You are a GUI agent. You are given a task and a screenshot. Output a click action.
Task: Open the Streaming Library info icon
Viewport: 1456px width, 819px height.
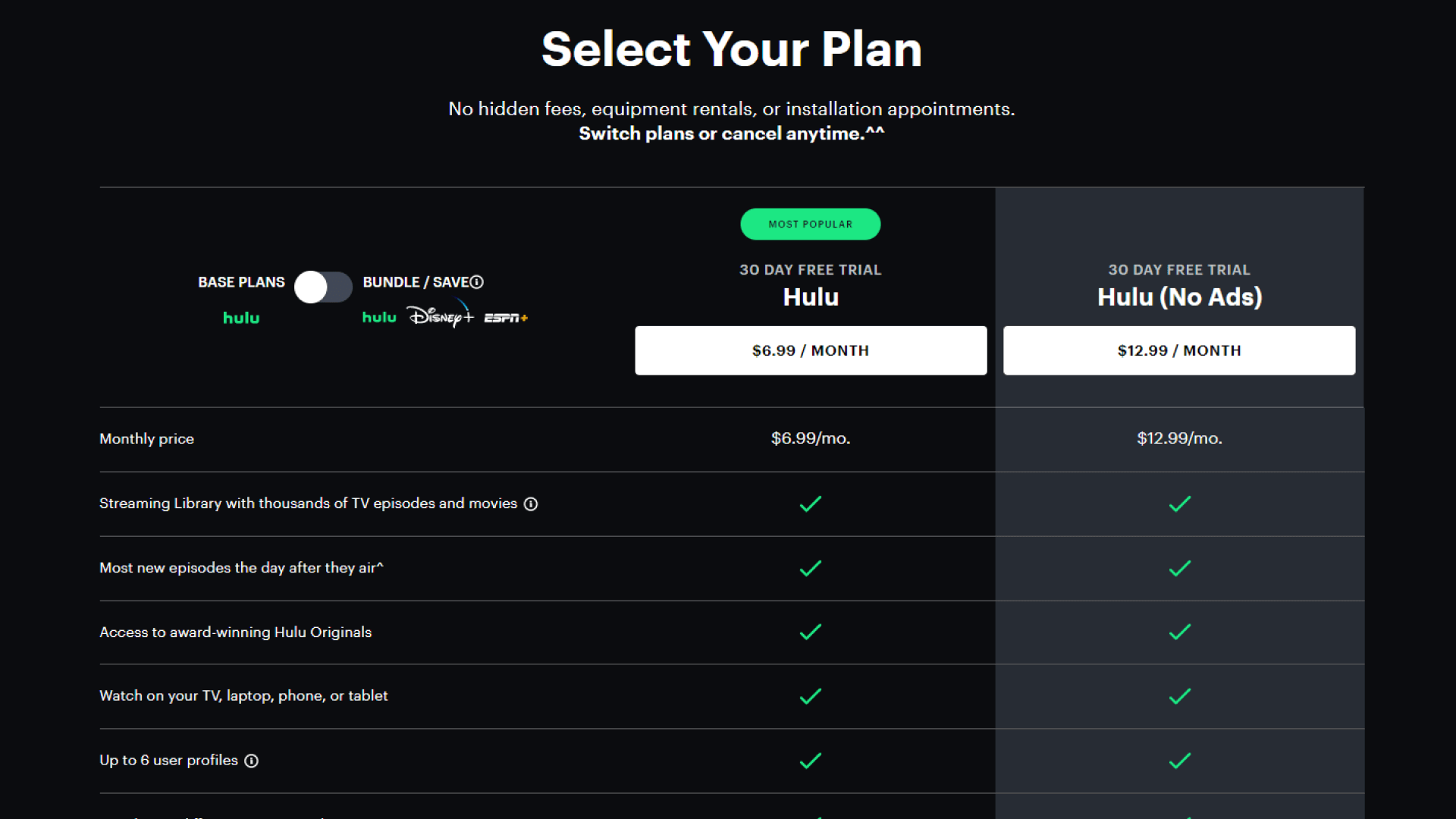click(531, 504)
